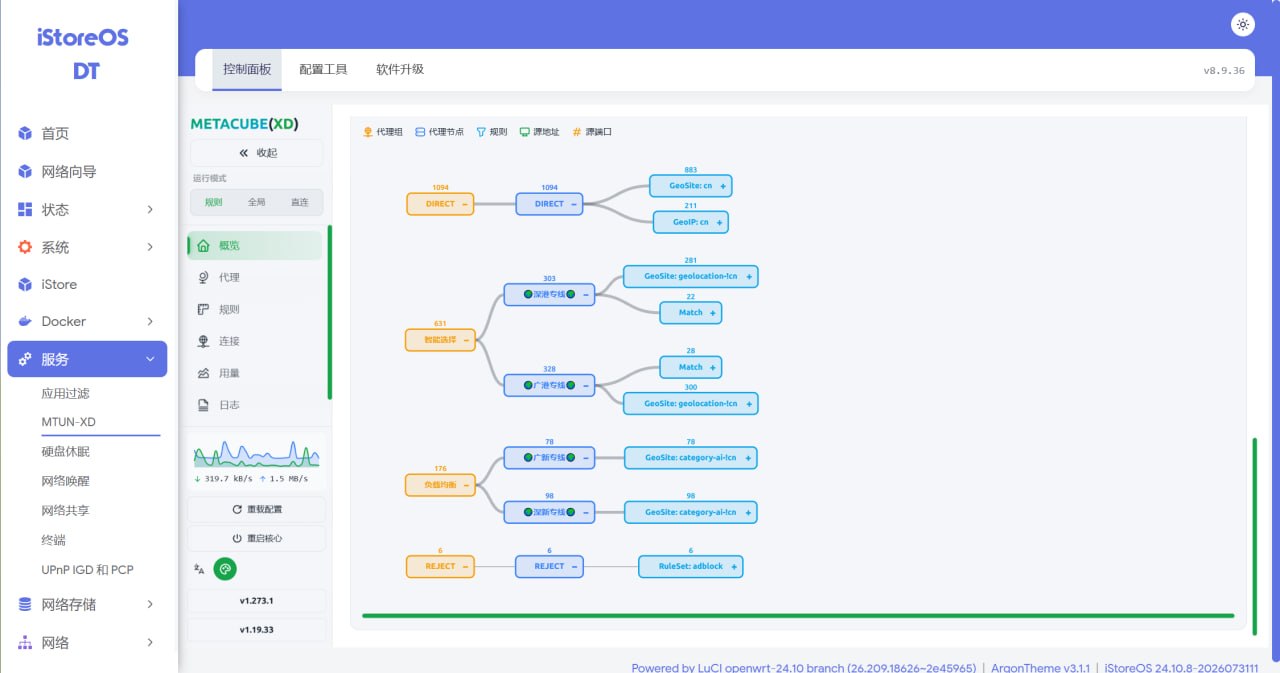Collapse the 广港专线 node
The height and width of the screenshot is (673, 1280).
[586, 385]
